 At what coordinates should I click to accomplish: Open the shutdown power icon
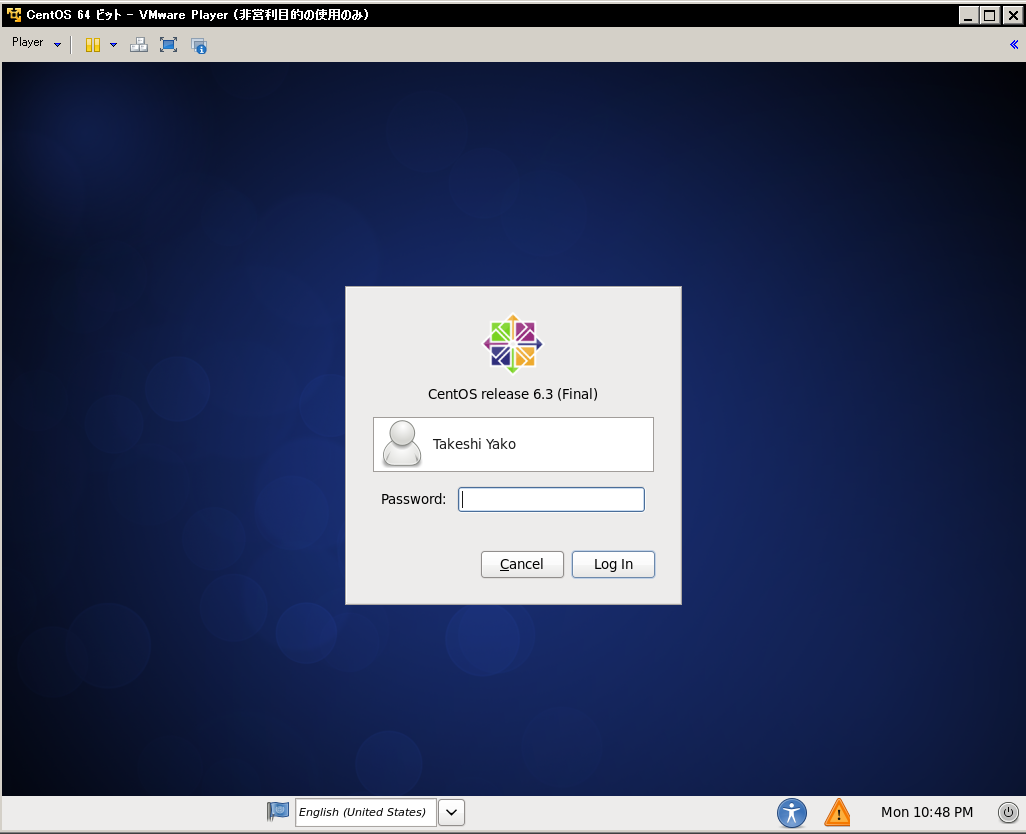[1008, 812]
